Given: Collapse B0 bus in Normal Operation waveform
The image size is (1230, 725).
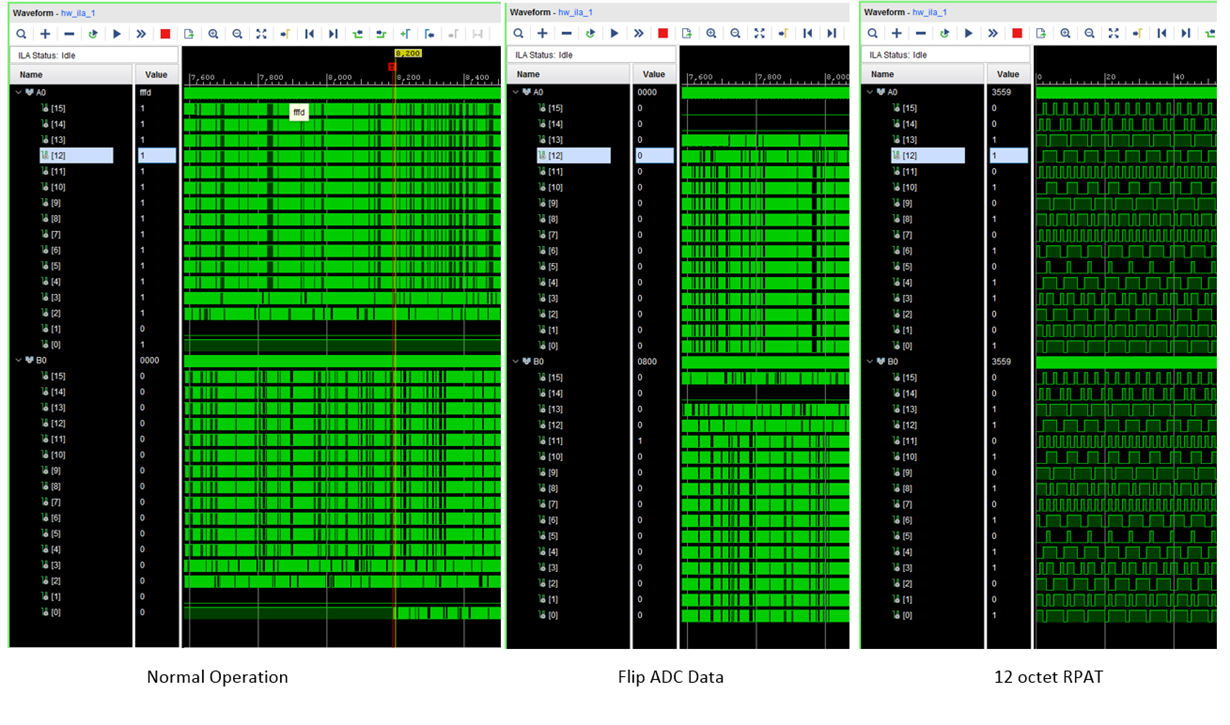Looking at the screenshot, I should pyautogui.click(x=19, y=360).
